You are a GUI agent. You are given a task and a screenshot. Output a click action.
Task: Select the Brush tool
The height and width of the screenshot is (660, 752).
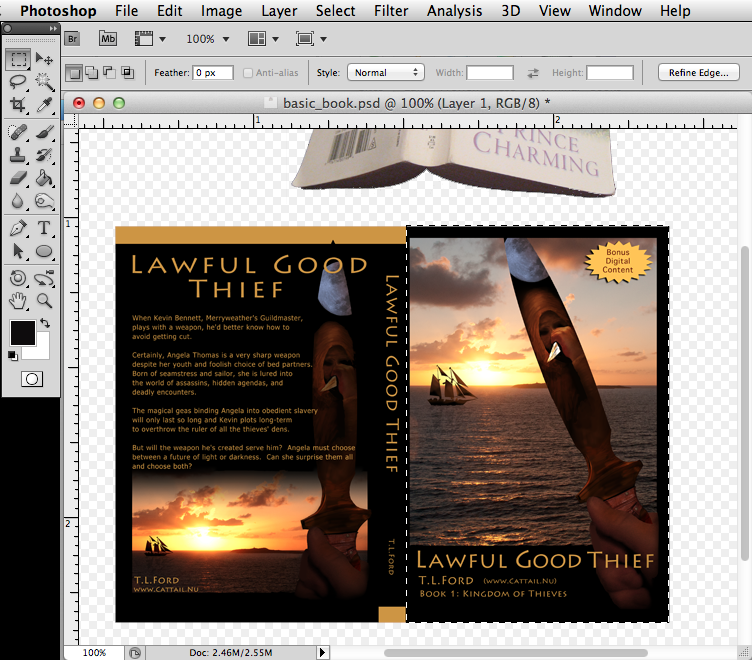tap(44, 132)
